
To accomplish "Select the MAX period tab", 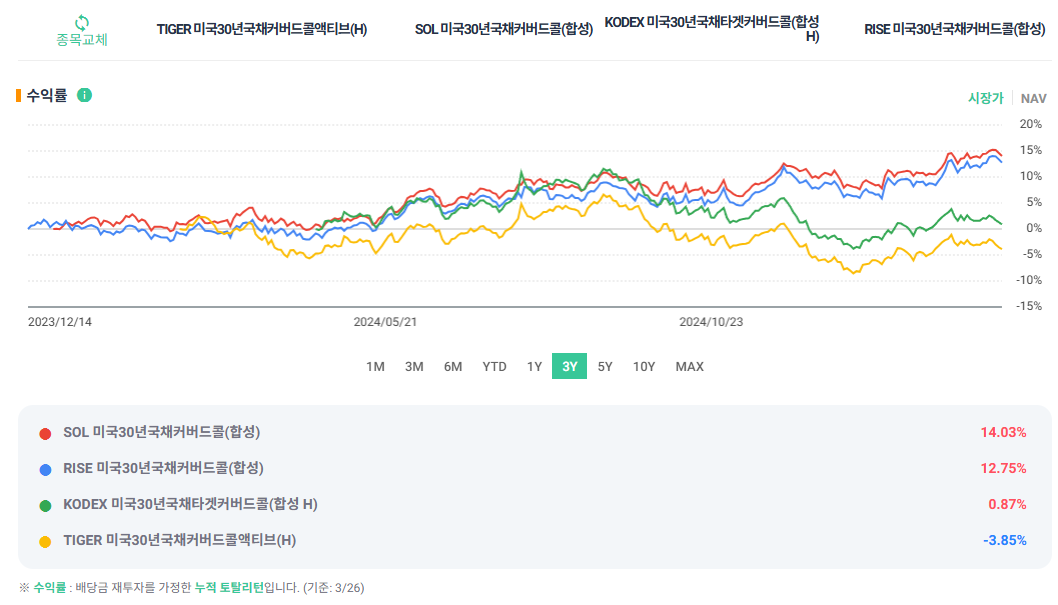I will pos(690,366).
